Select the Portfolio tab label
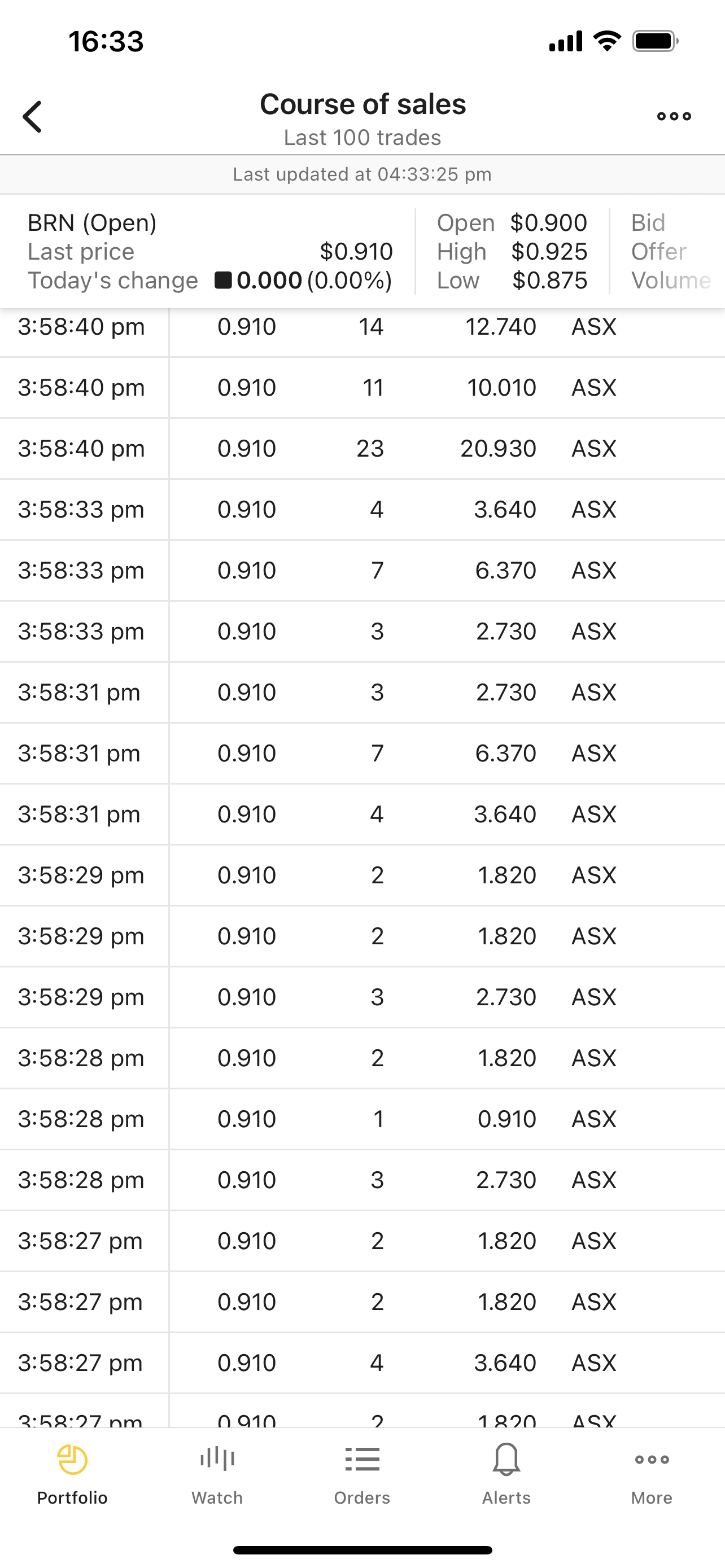Screen dimensions: 725x1568 coord(72,1497)
